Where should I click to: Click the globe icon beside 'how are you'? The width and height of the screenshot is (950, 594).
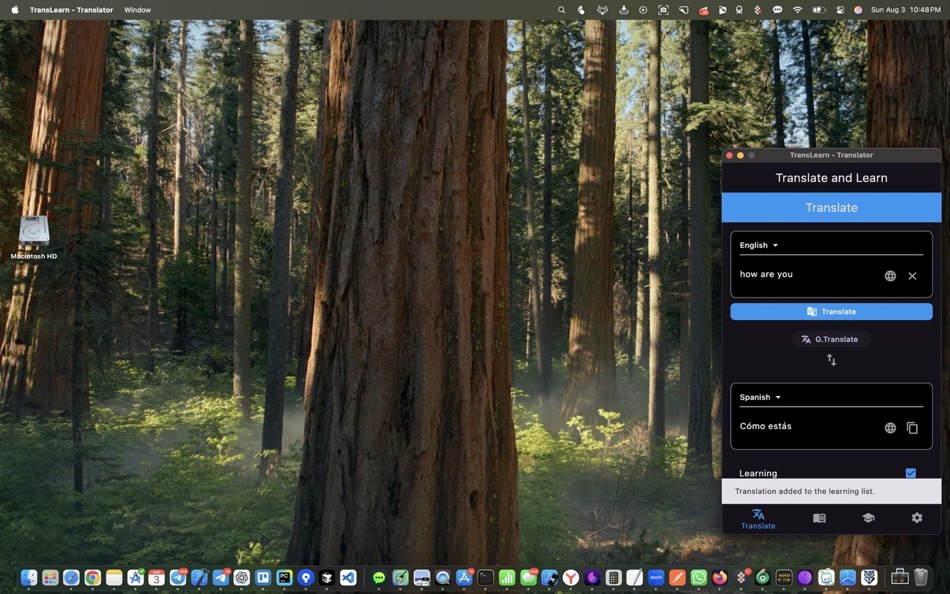(890, 276)
